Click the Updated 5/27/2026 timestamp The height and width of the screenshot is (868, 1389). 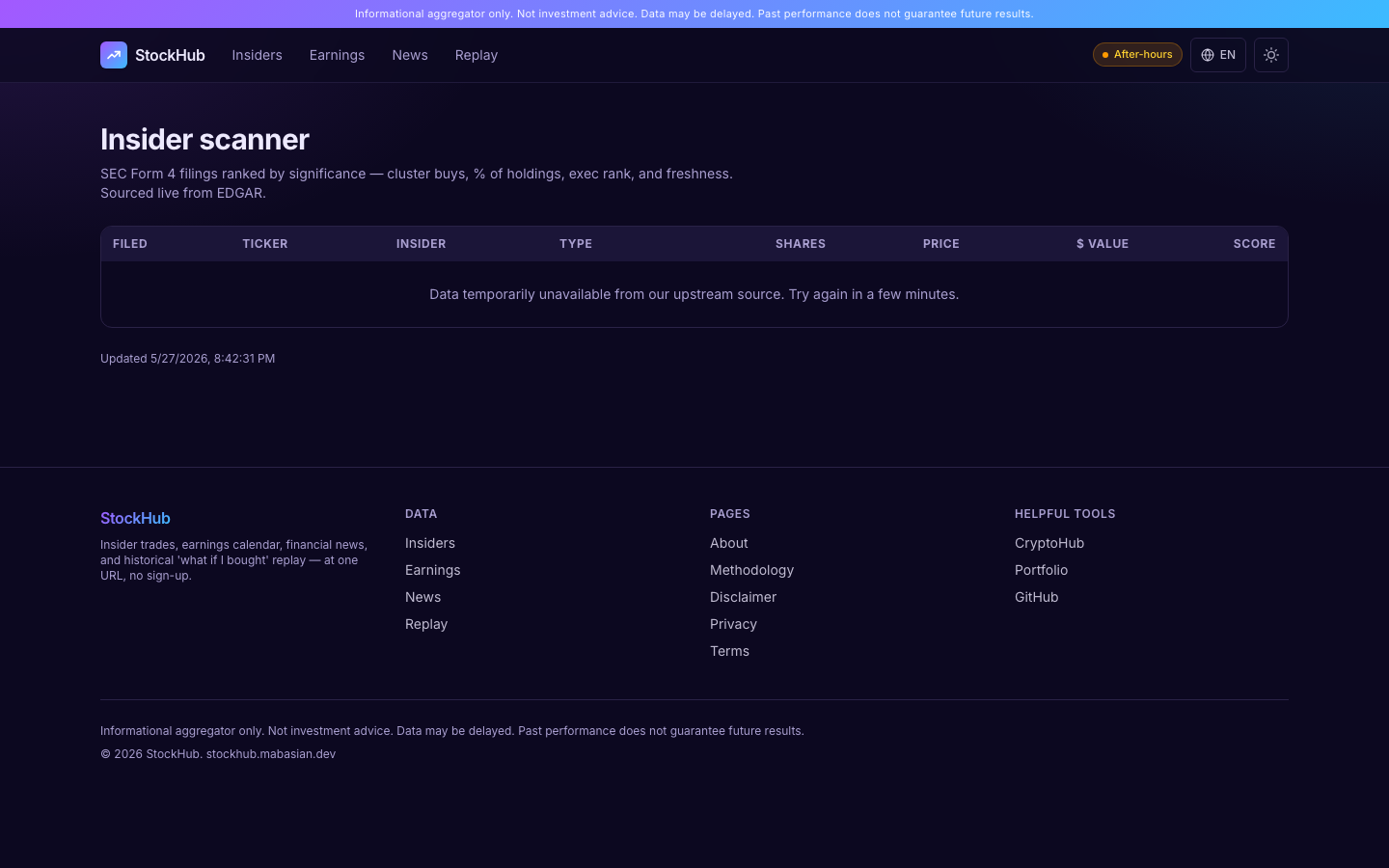pos(188,359)
